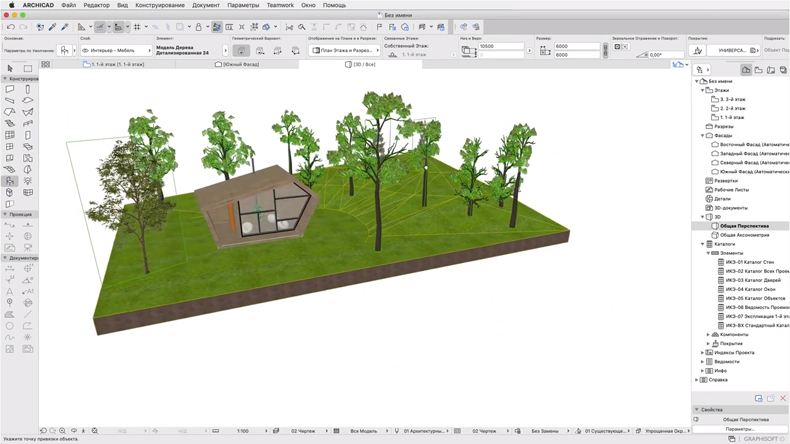
Task: Select the Mesh tool
Action: pos(10,169)
